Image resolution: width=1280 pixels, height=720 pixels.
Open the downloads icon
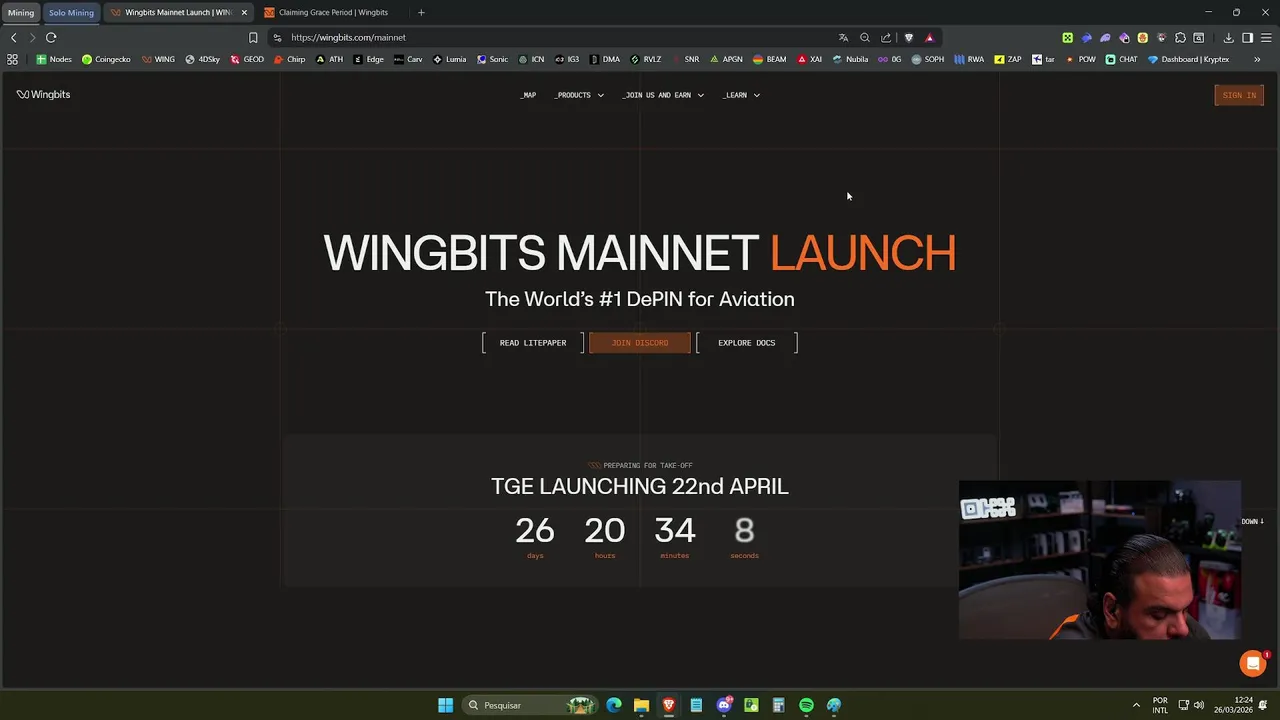click(x=1229, y=38)
